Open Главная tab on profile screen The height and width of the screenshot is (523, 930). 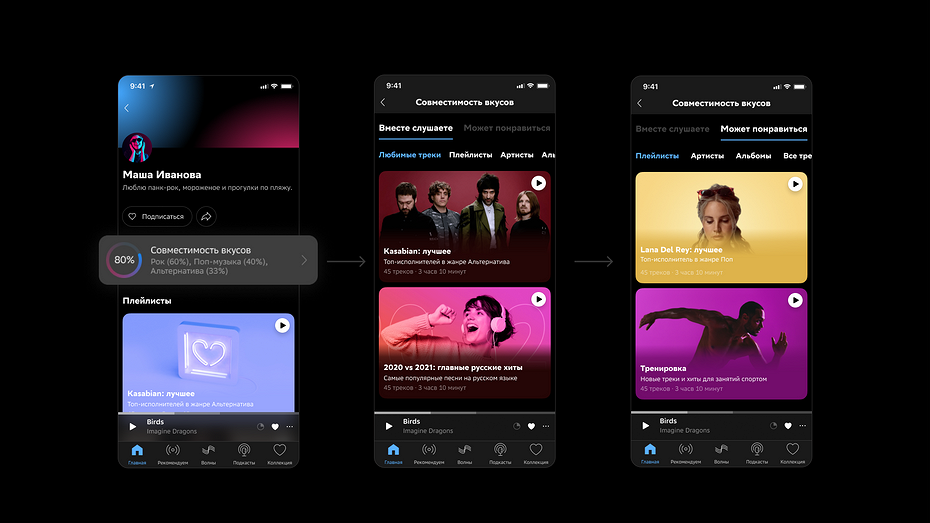point(137,454)
